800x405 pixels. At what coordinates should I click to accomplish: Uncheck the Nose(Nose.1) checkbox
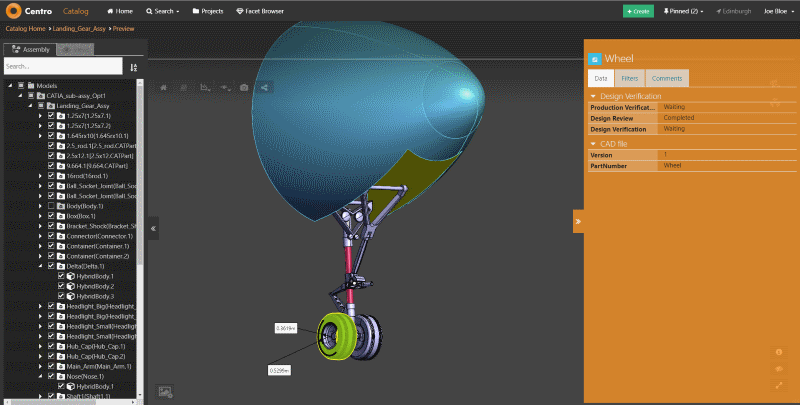(x=51, y=376)
